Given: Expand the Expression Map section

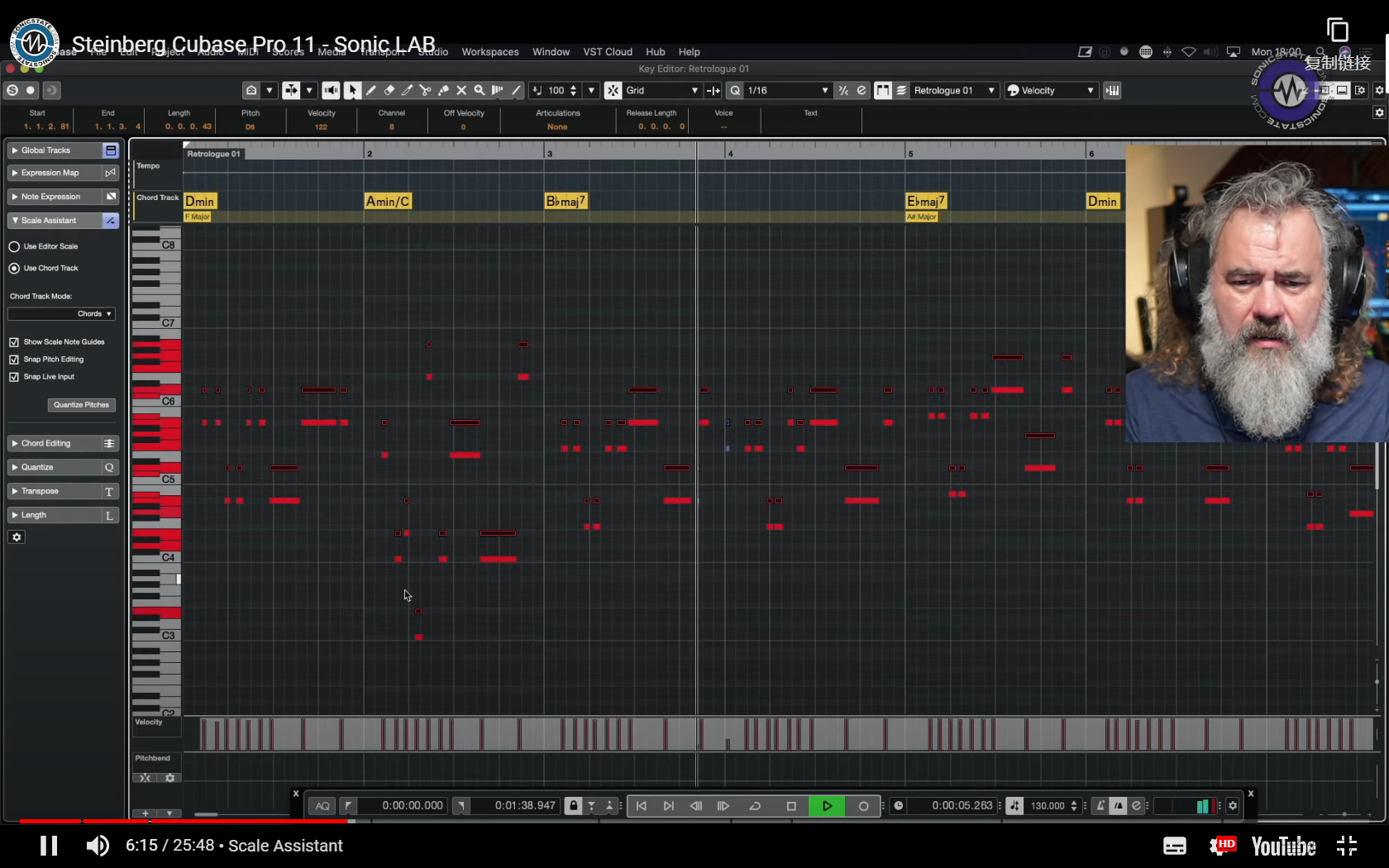Looking at the screenshot, I should (x=55, y=173).
